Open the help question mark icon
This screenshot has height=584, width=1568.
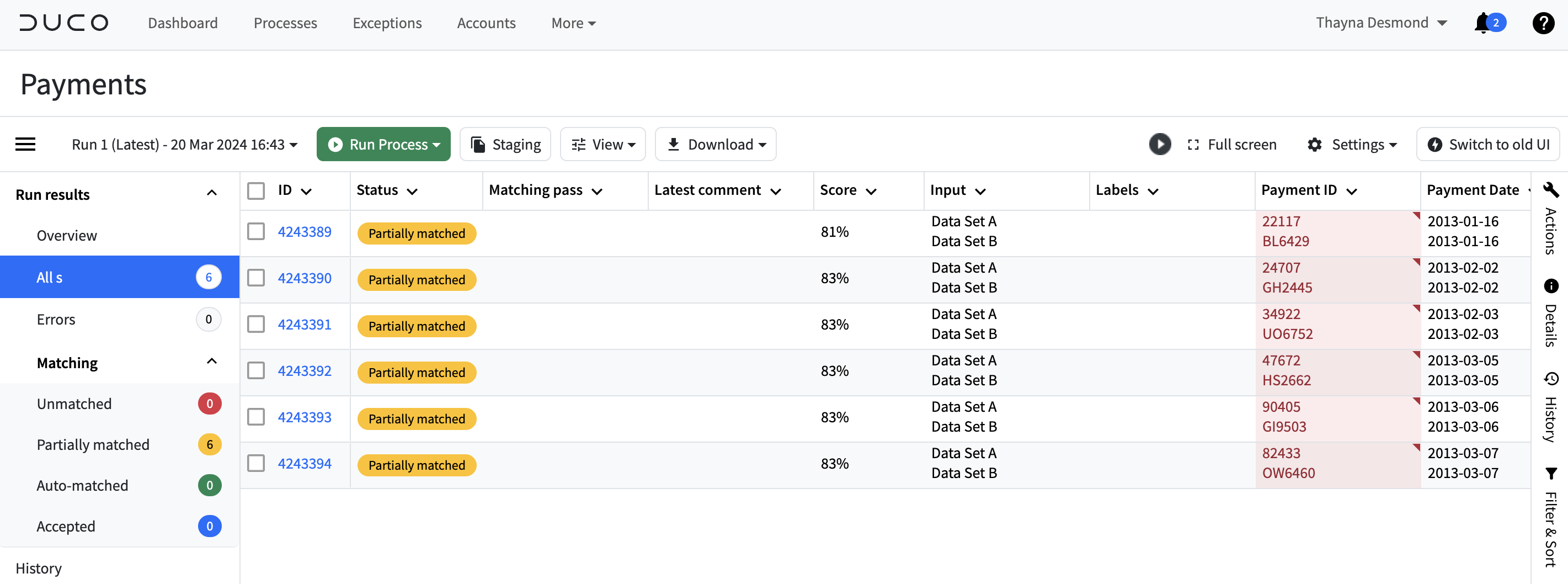pyautogui.click(x=1543, y=23)
